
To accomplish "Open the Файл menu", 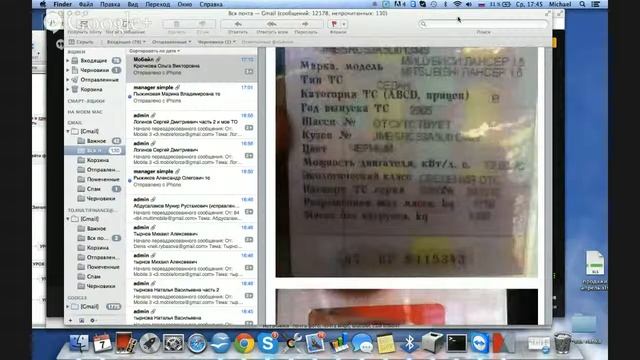I will click(86, 4).
